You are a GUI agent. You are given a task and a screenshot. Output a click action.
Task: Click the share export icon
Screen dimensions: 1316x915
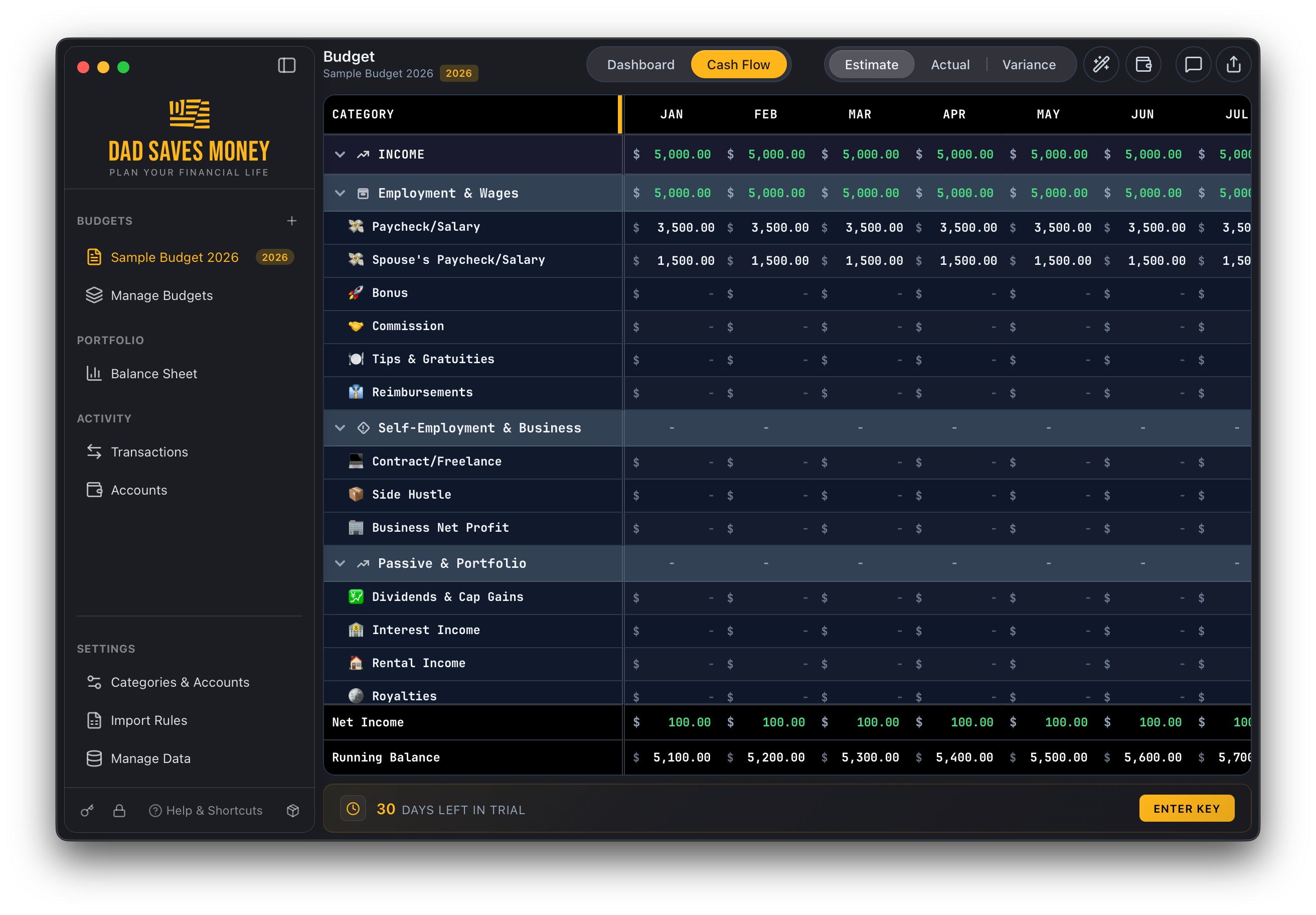(x=1233, y=64)
